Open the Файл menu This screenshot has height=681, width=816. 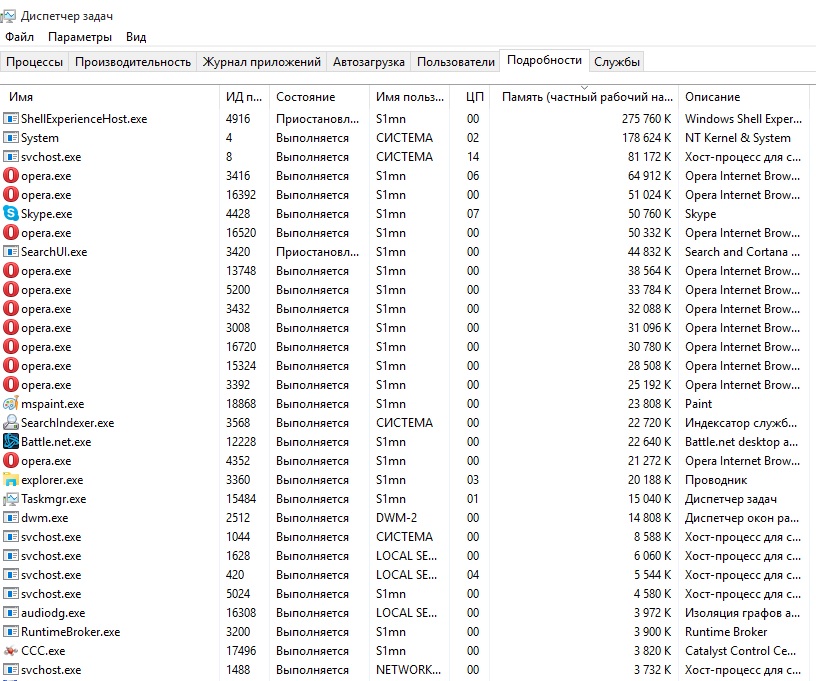click(x=19, y=37)
